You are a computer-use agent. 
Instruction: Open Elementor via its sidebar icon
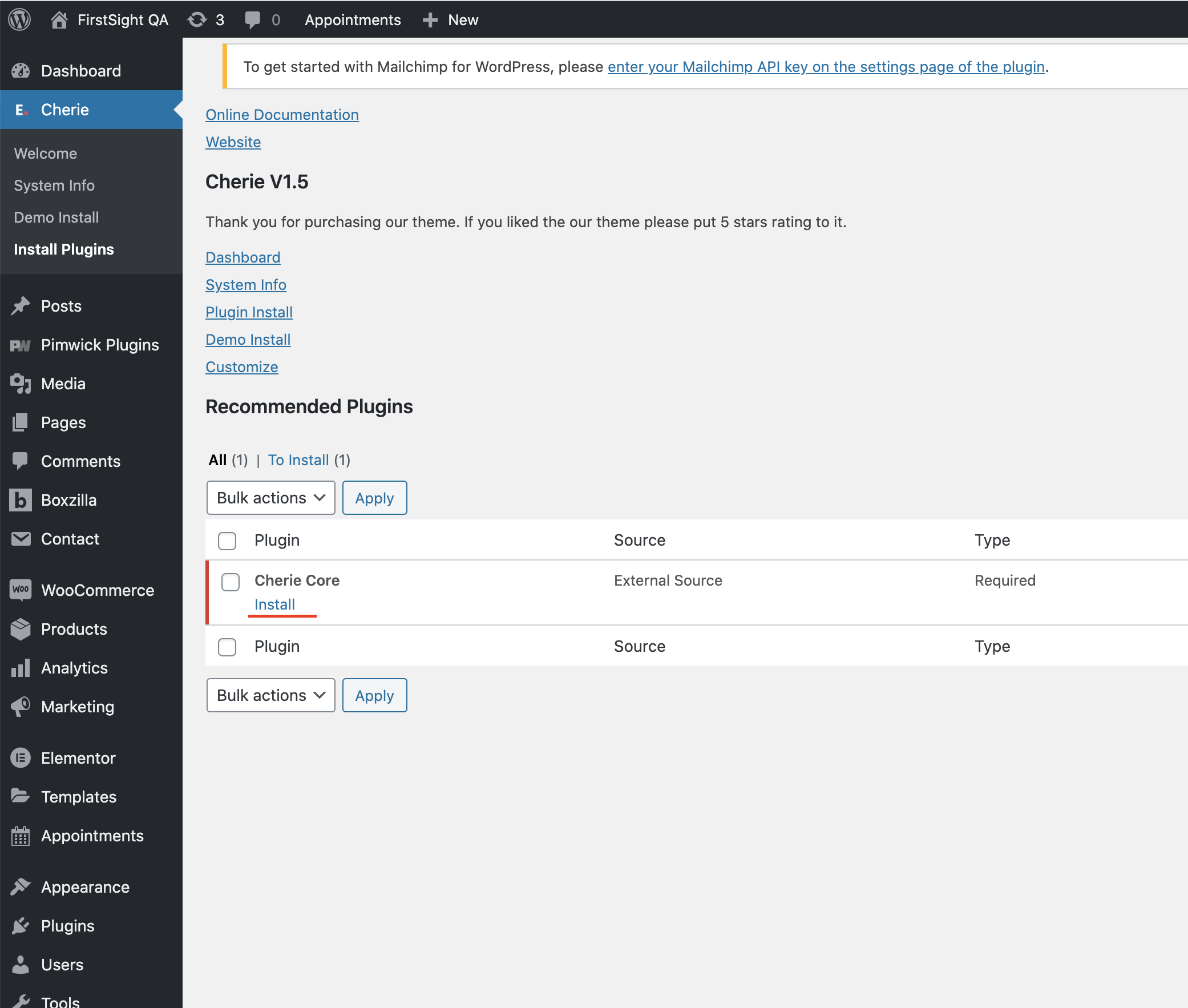(x=21, y=758)
